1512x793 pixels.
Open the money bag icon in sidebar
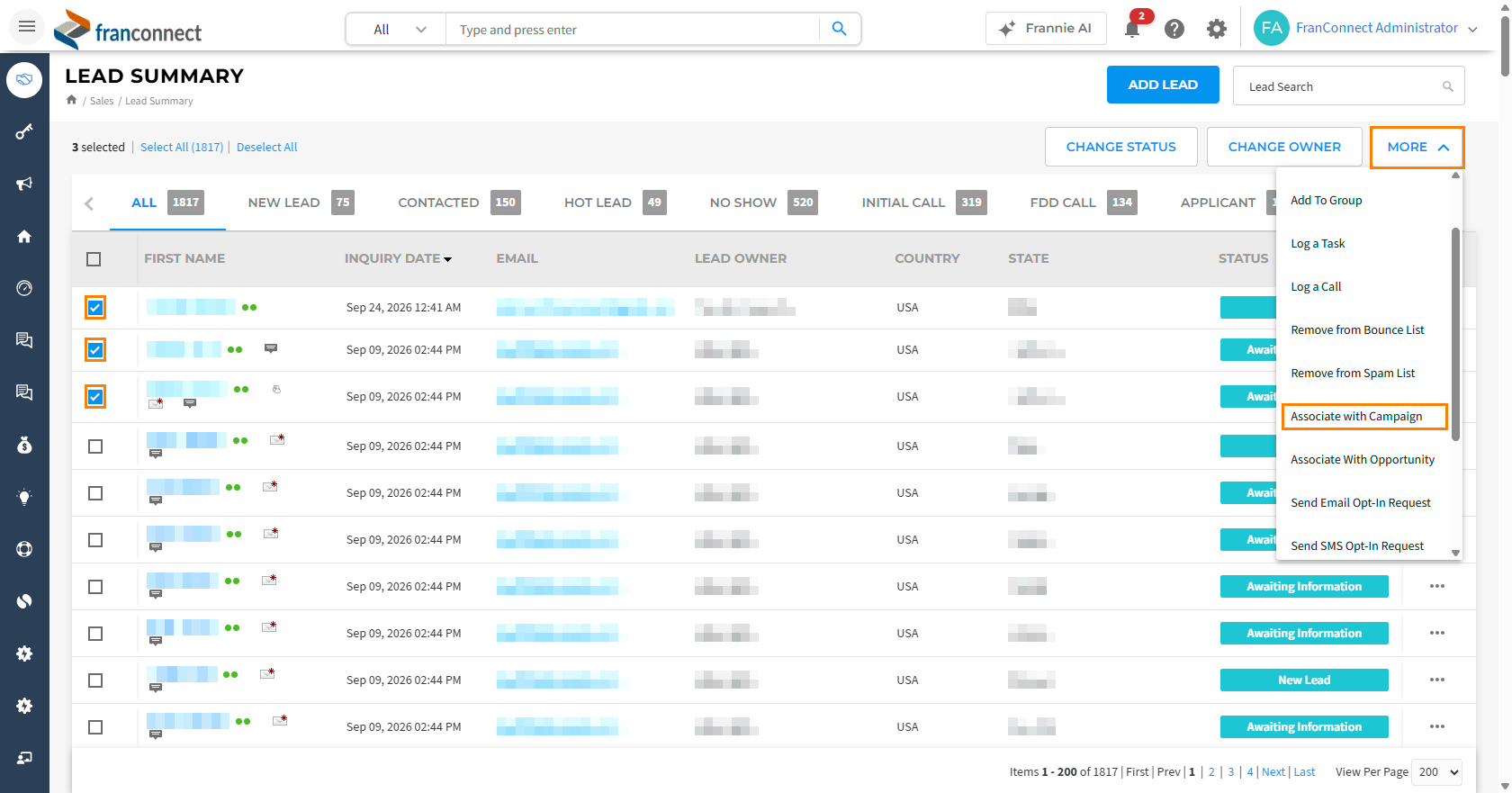(24, 445)
